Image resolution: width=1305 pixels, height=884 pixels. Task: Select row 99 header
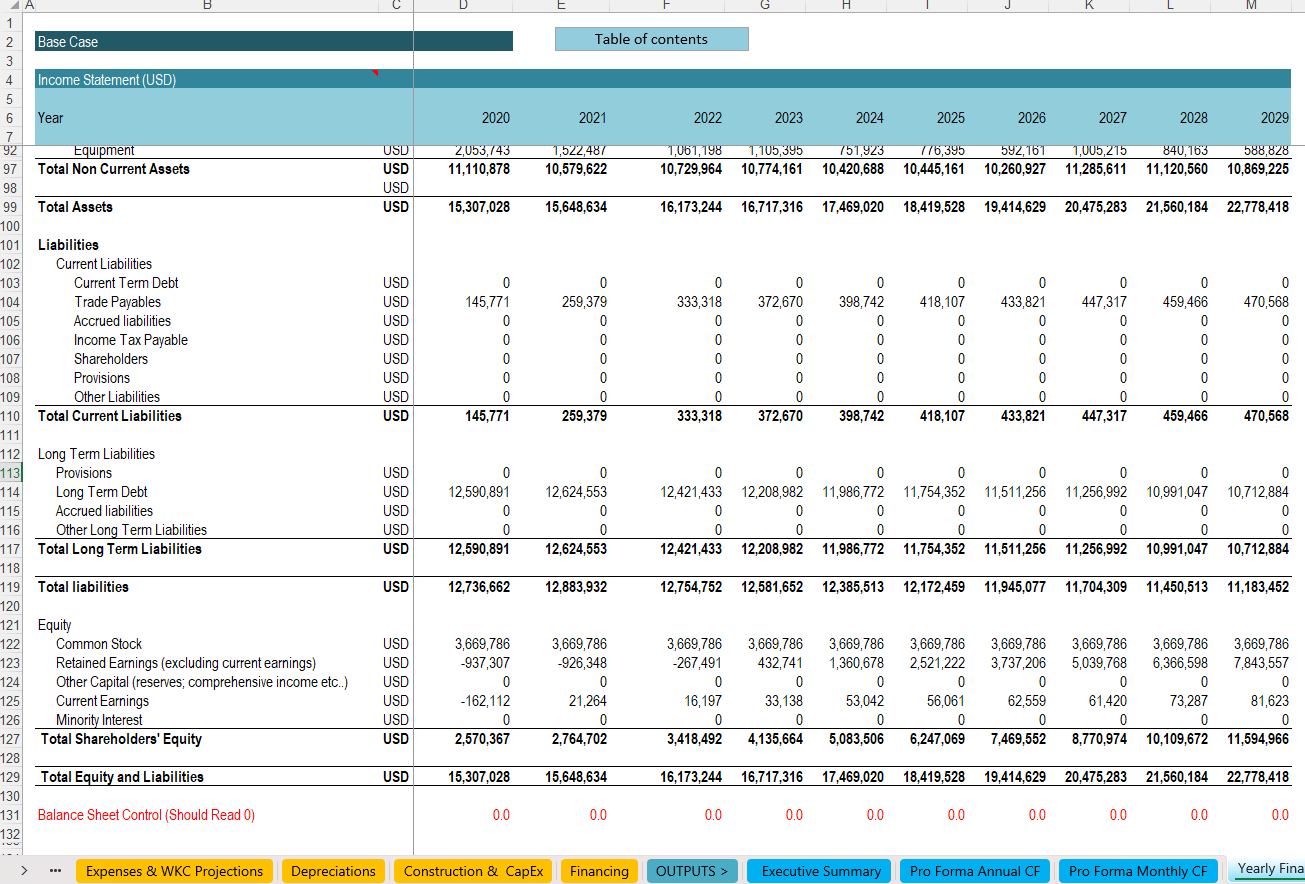pos(11,207)
